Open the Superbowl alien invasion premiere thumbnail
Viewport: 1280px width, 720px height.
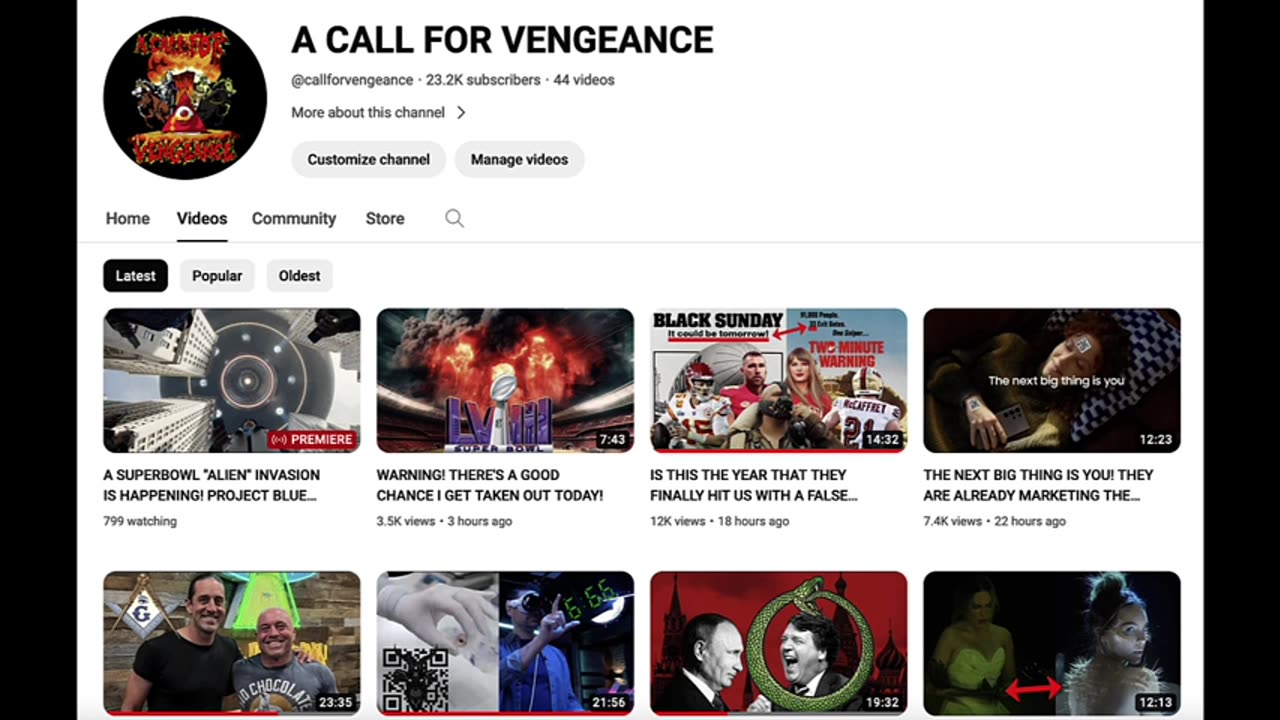click(x=232, y=380)
